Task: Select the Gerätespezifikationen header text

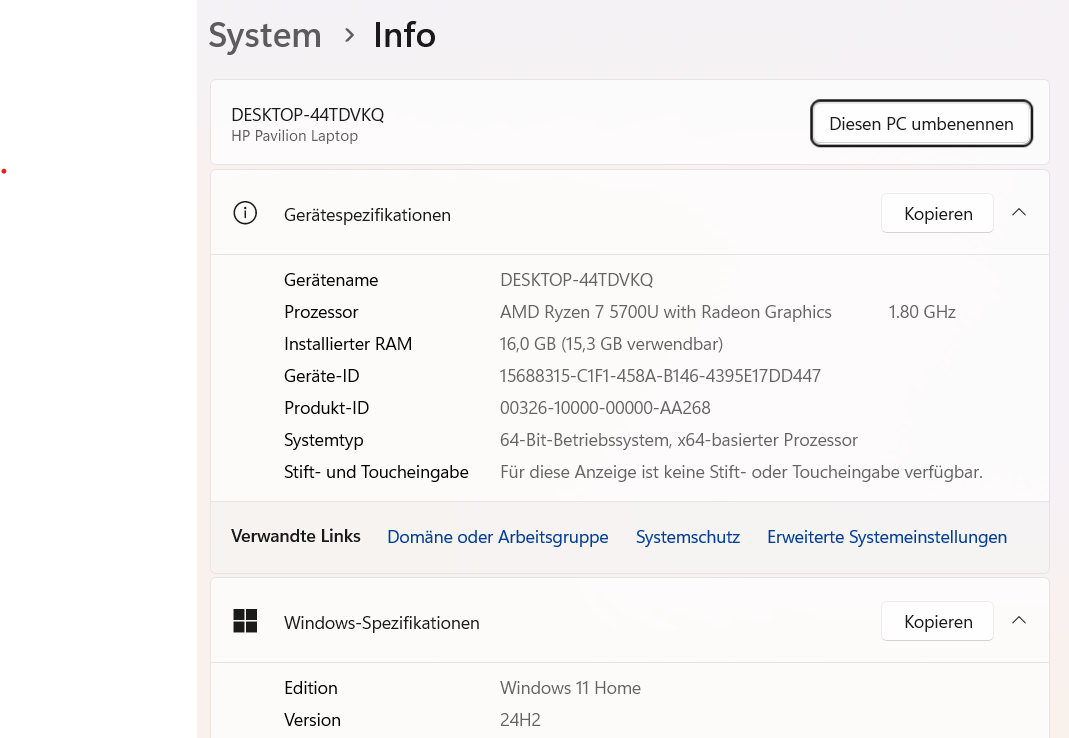Action: [x=367, y=215]
